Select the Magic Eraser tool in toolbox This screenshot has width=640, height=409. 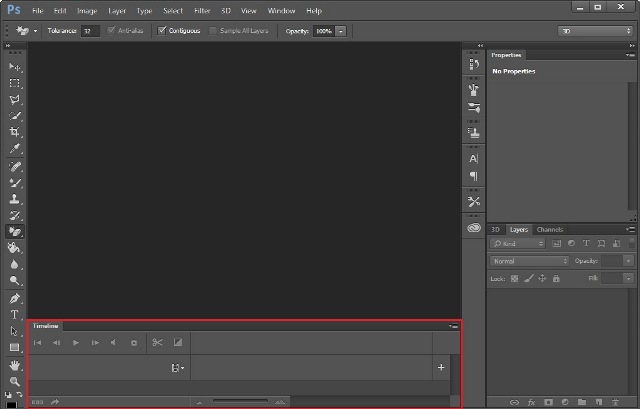(15, 231)
